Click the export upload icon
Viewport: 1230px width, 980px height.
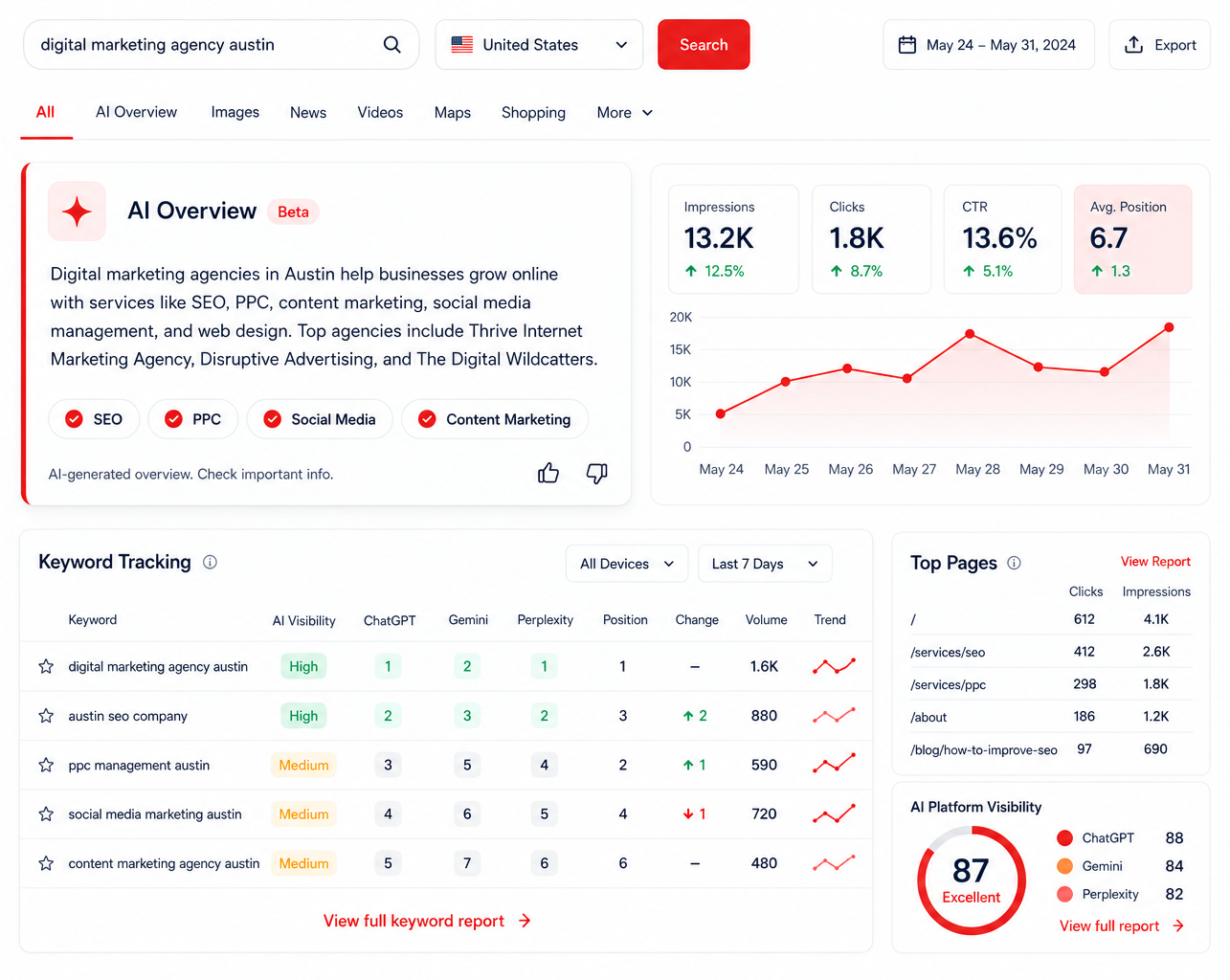pyautogui.click(x=1133, y=45)
